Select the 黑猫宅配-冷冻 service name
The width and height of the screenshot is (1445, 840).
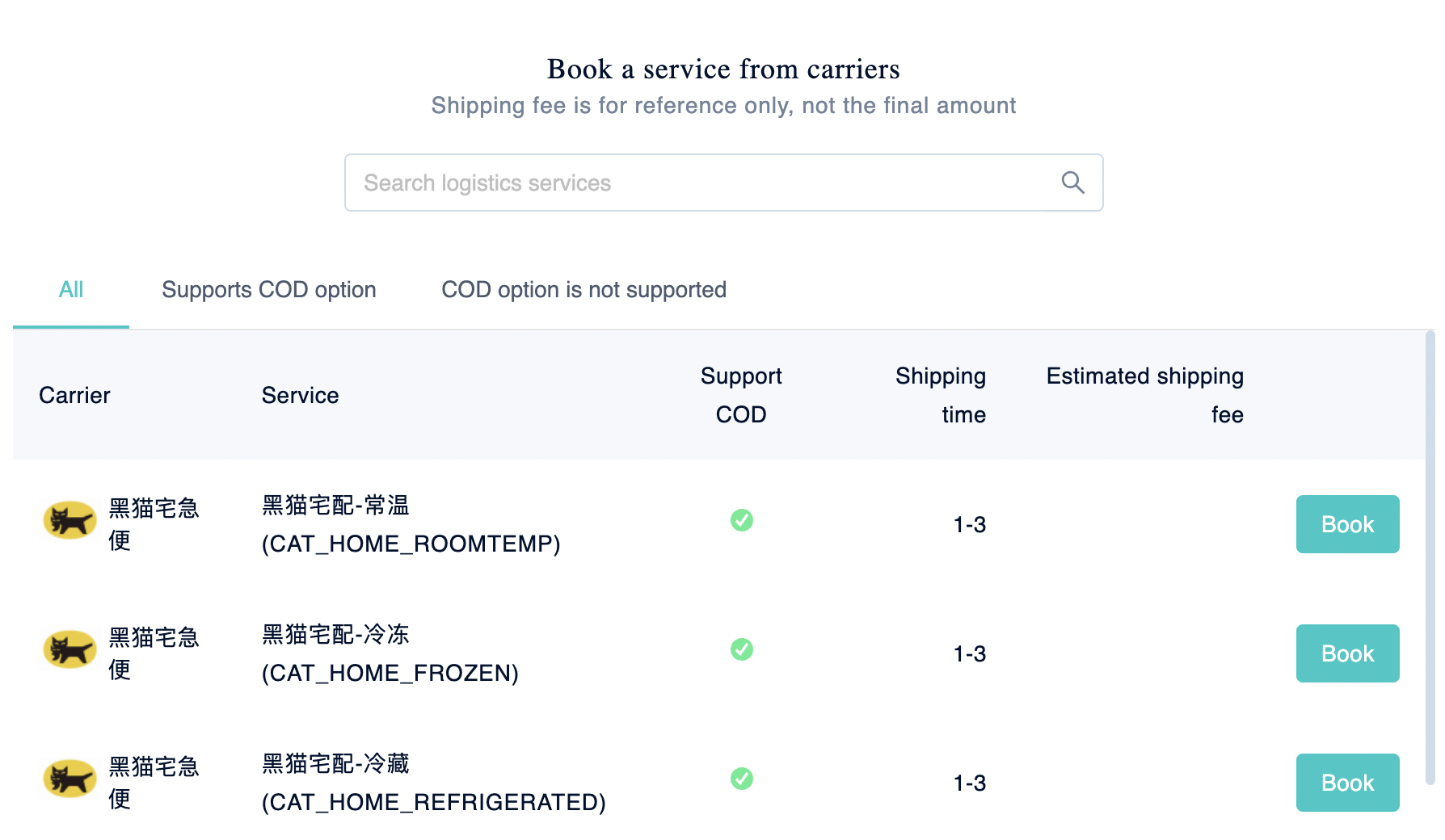pyautogui.click(x=335, y=635)
